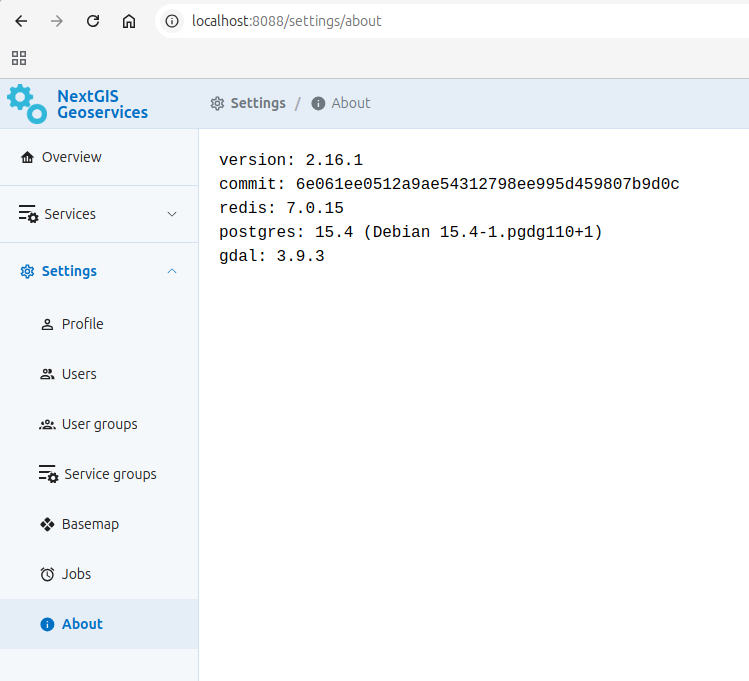
Task: Open the Overview menu item
Action: [x=71, y=157]
